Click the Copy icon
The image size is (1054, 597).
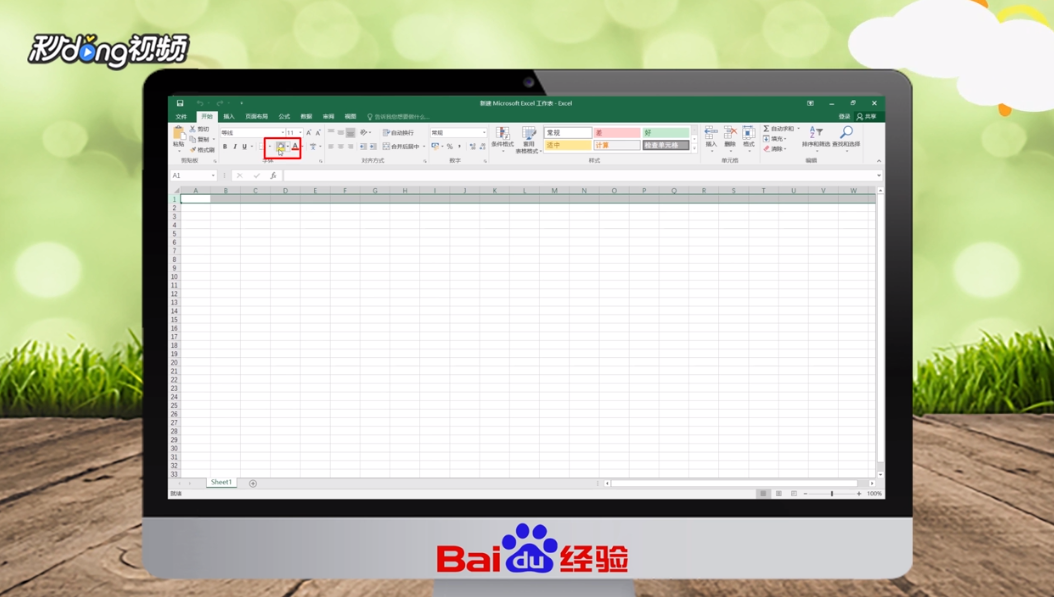coord(192,139)
